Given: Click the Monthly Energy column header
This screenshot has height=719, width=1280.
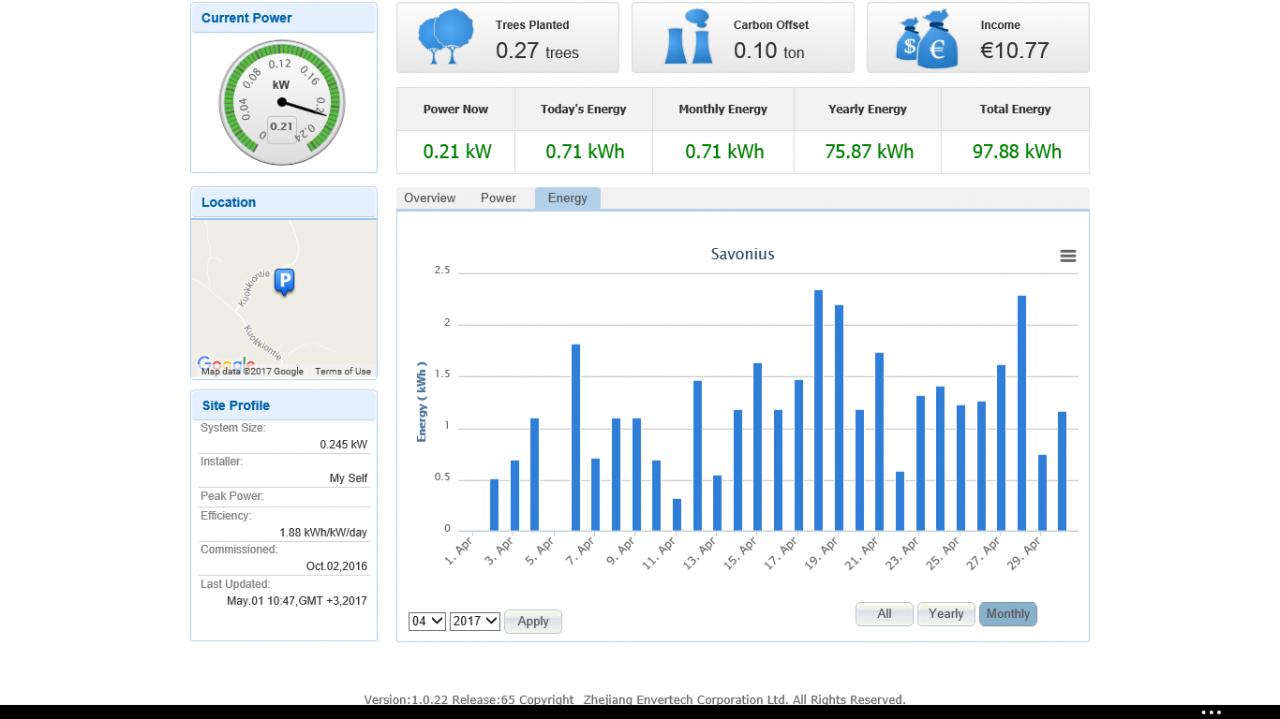Looking at the screenshot, I should (723, 109).
